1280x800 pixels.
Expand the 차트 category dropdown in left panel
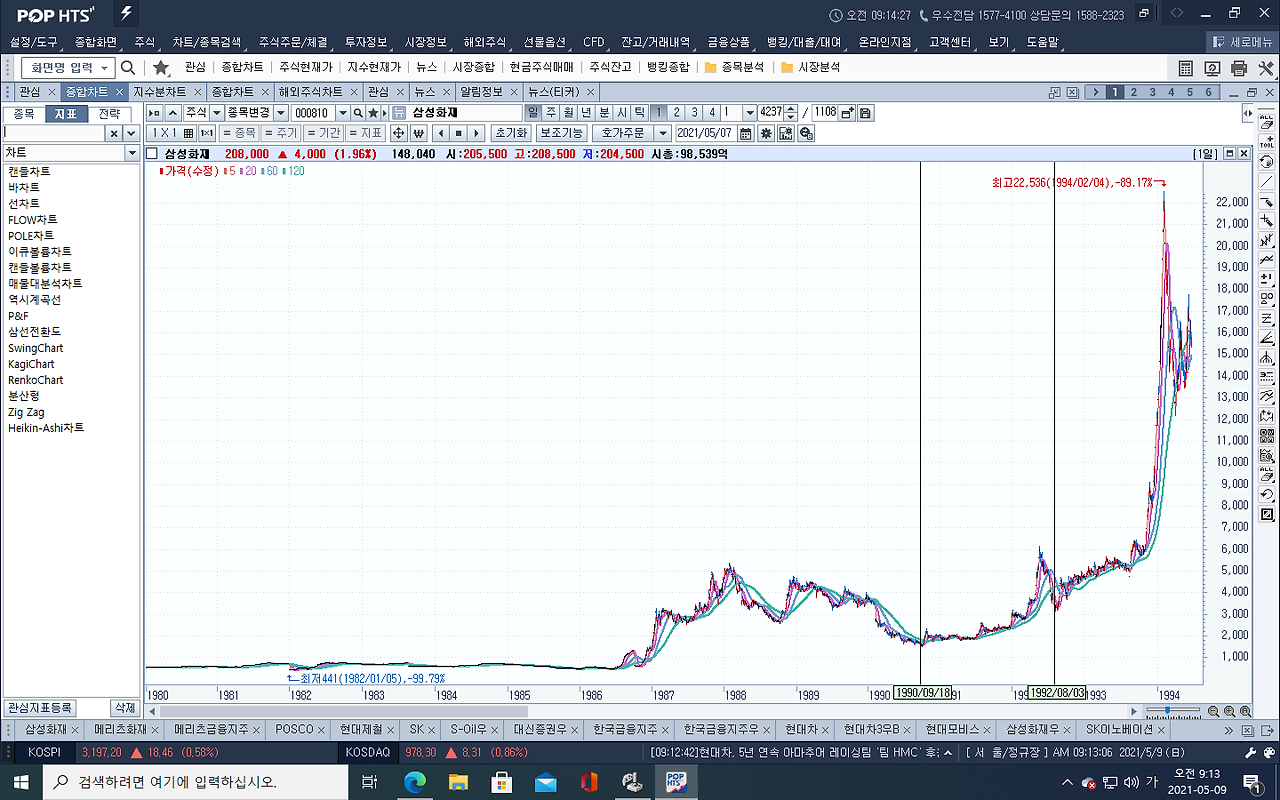pyautogui.click(x=132, y=153)
